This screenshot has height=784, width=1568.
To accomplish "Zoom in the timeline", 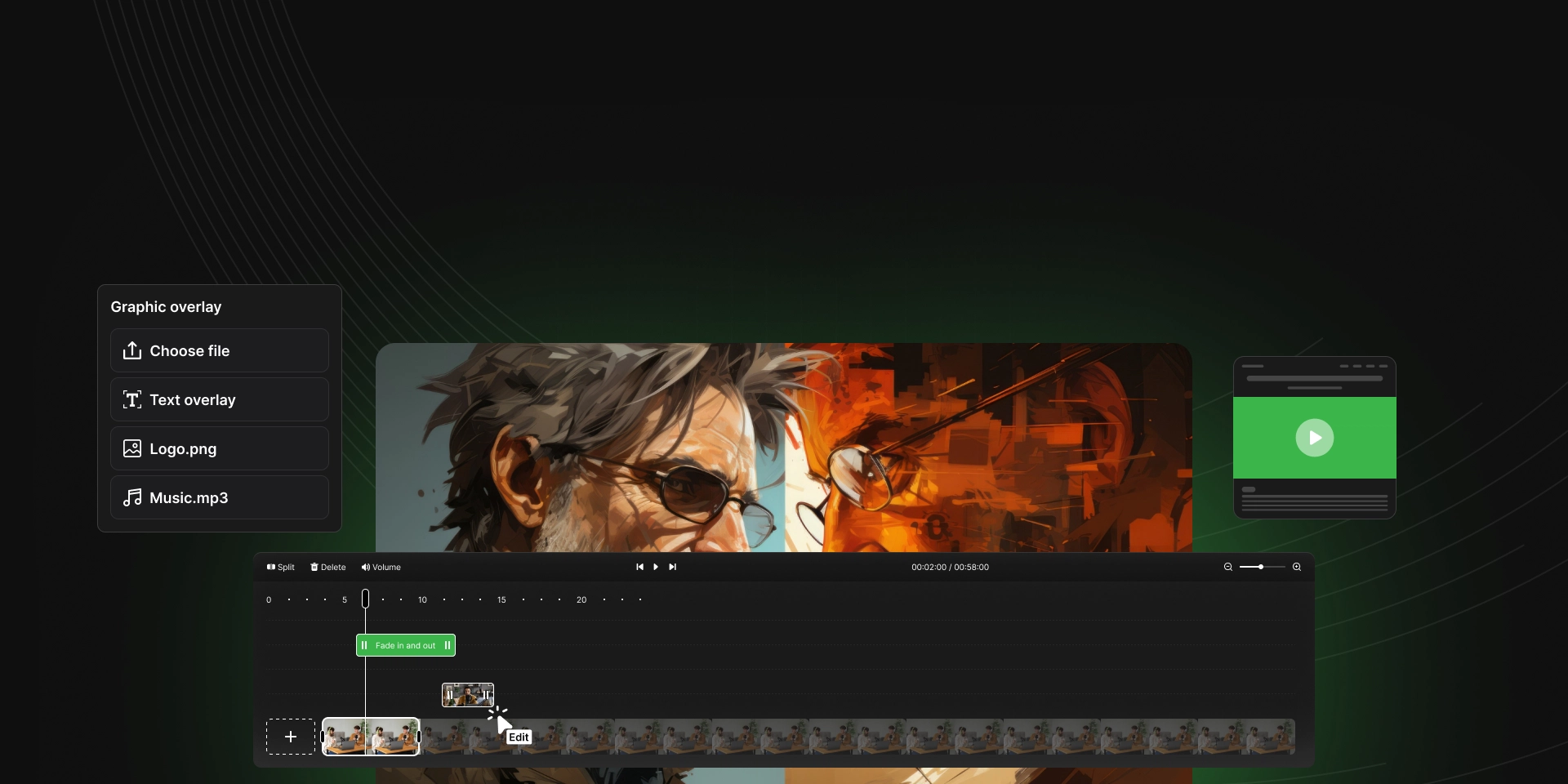I will (1297, 567).
